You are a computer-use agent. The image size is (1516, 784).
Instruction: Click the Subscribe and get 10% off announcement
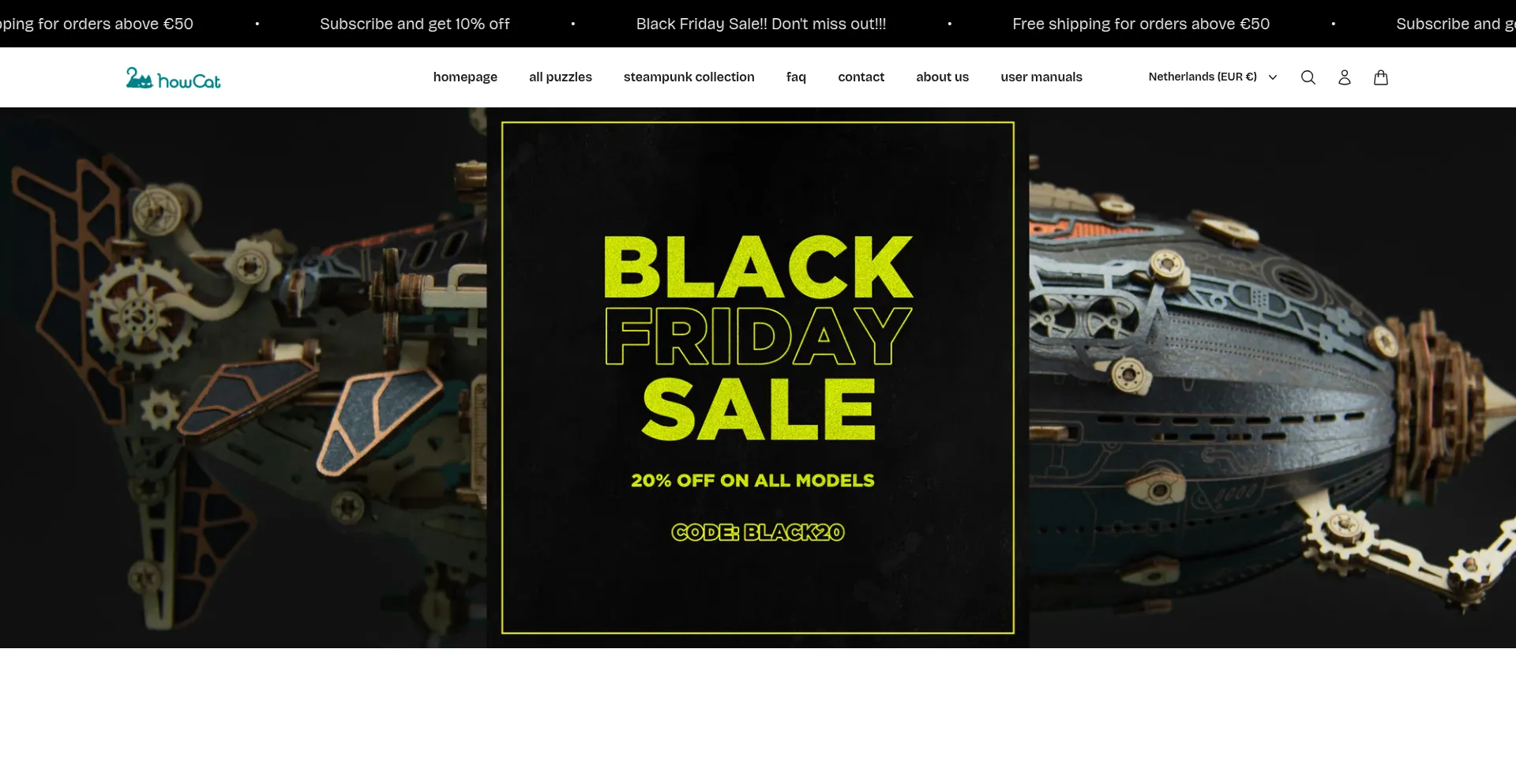415,24
